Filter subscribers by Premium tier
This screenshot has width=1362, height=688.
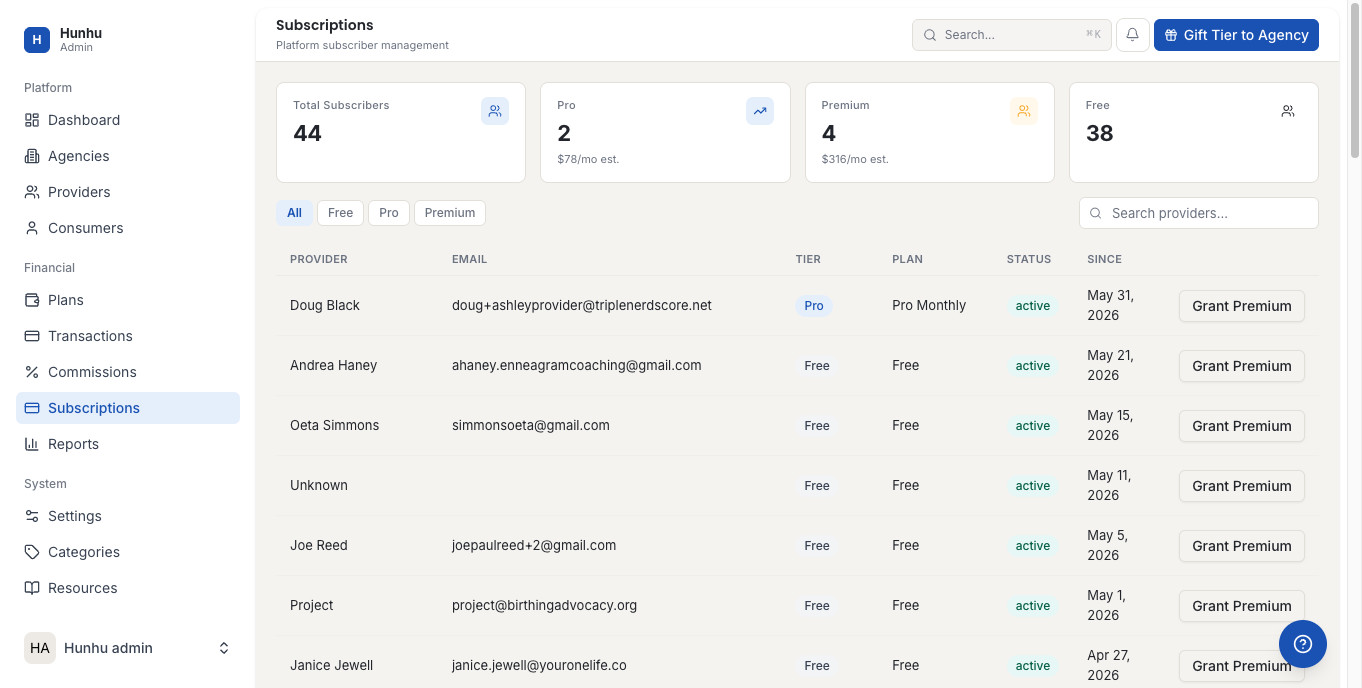point(450,213)
